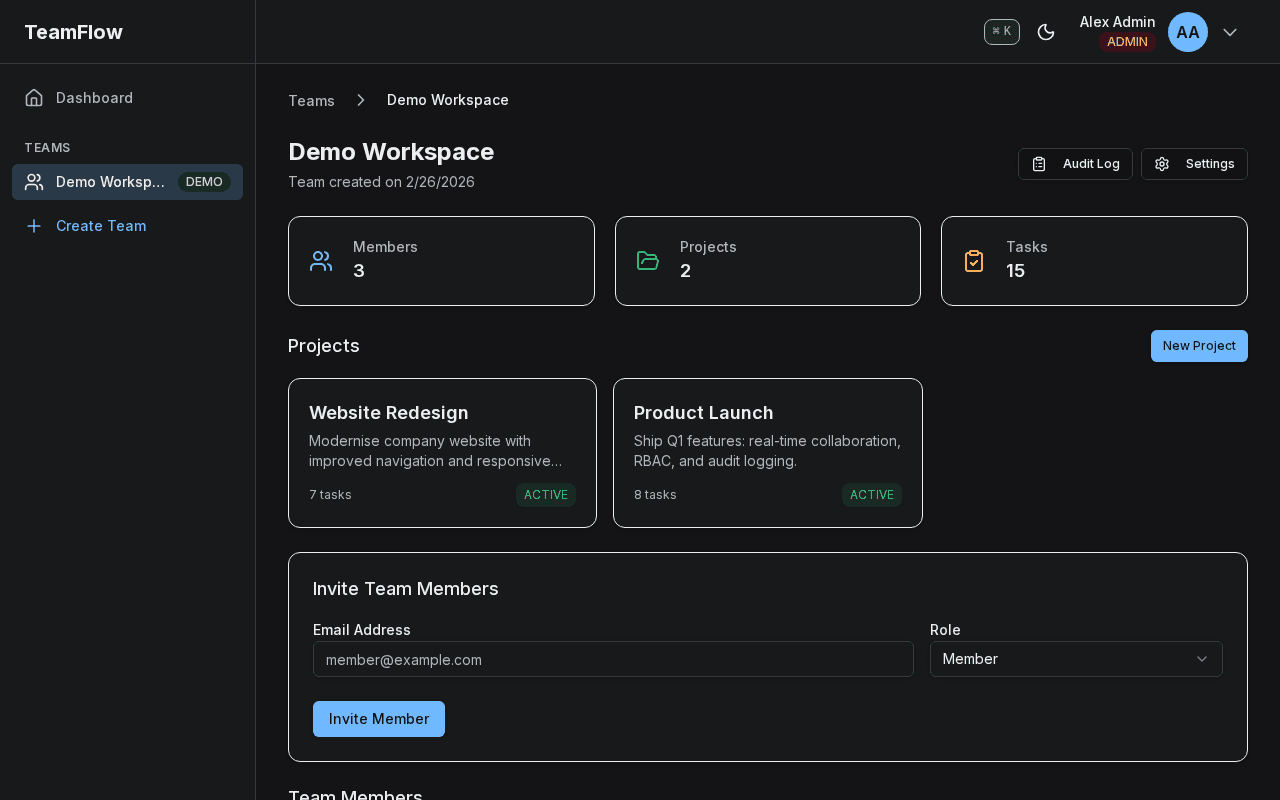The height and width of the screenshot is (800, 1280).
Task: Open workspace Settings gear icon
Action: click(x=1162, y=164)
